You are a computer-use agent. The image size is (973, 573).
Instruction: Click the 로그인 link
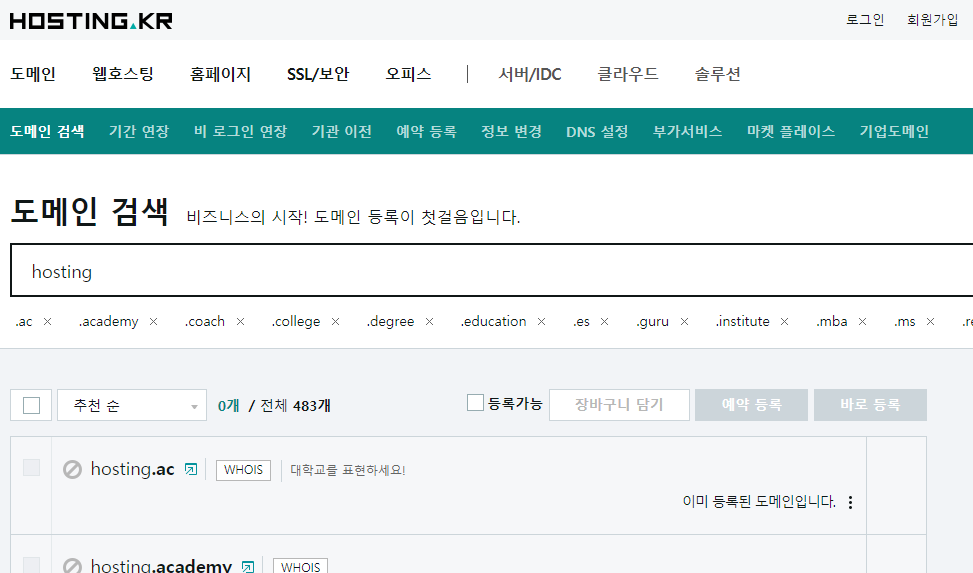pyautogui.click(x=865, y=20)
